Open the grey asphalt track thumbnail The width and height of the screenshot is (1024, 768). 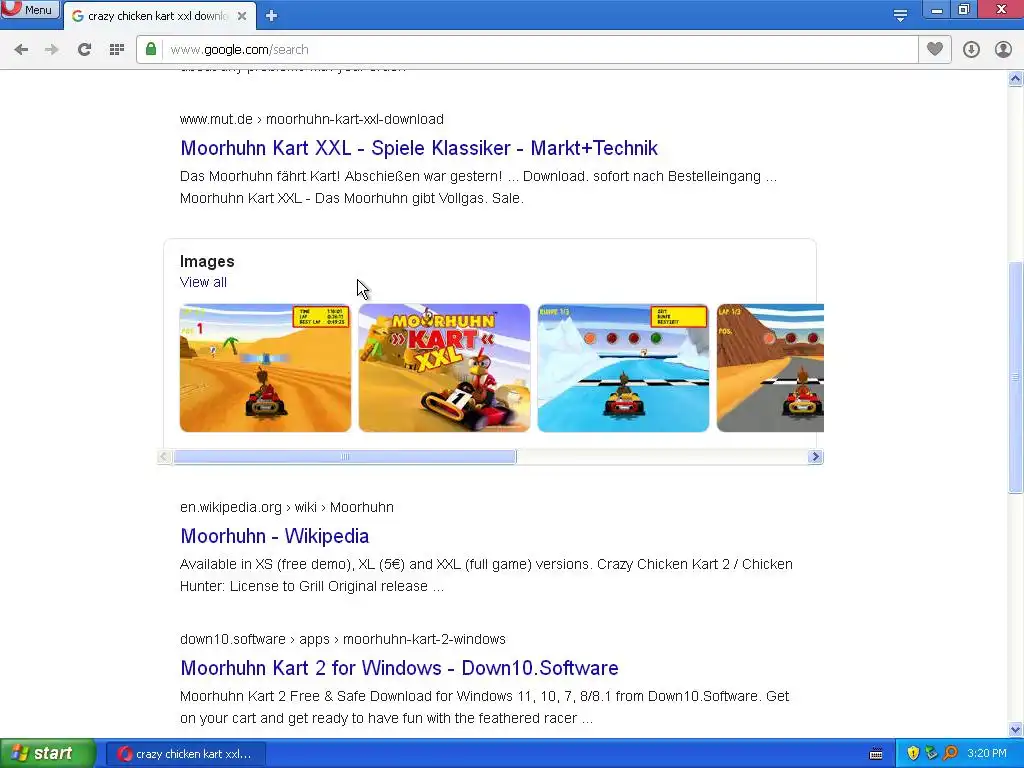click(770, 368)
